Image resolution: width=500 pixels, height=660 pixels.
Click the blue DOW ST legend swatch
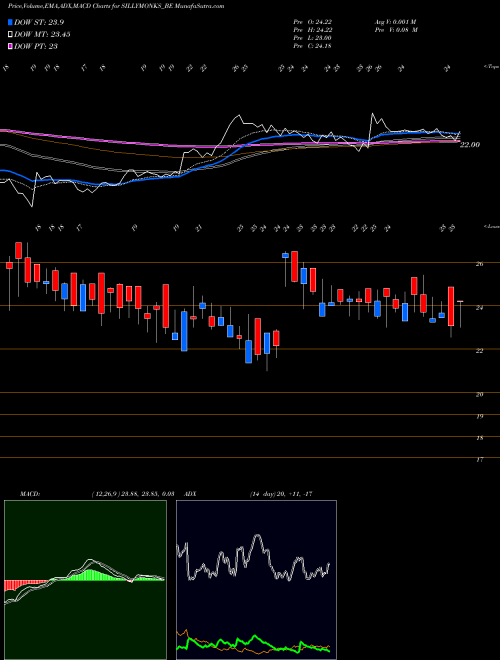pyautogui.click(x=10, y=22)
